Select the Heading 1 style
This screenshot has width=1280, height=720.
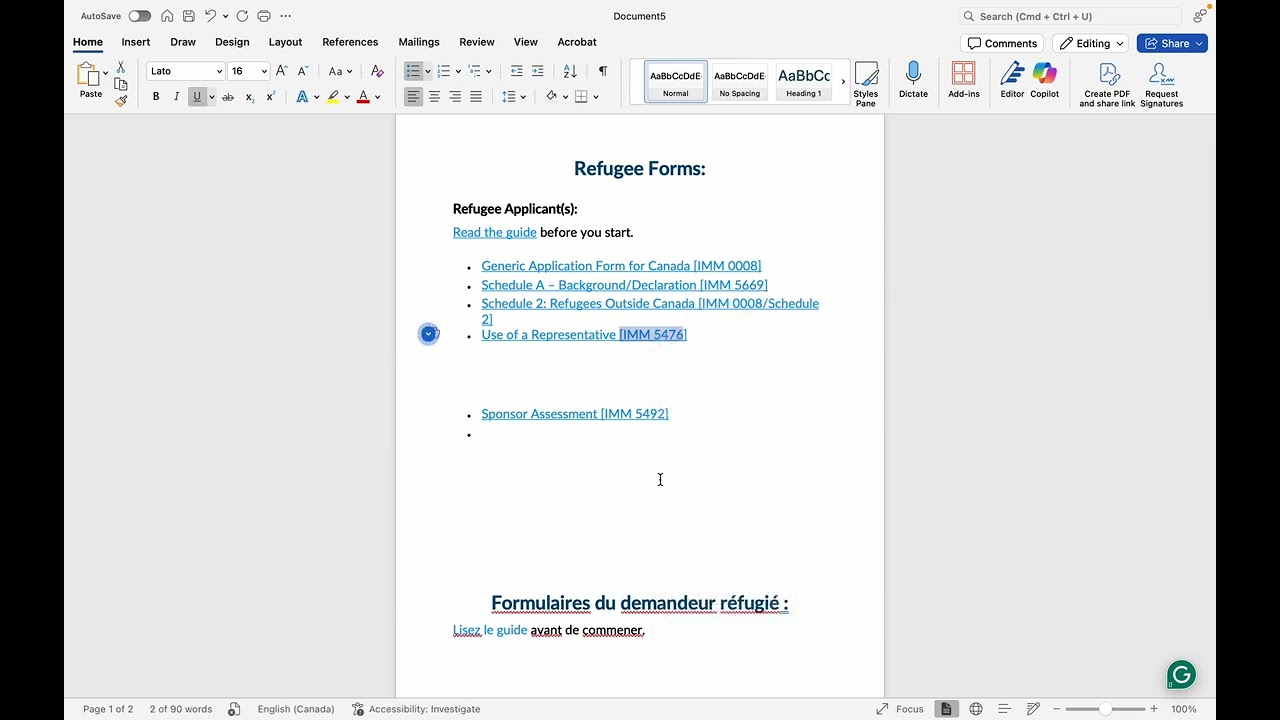point(804,81)
